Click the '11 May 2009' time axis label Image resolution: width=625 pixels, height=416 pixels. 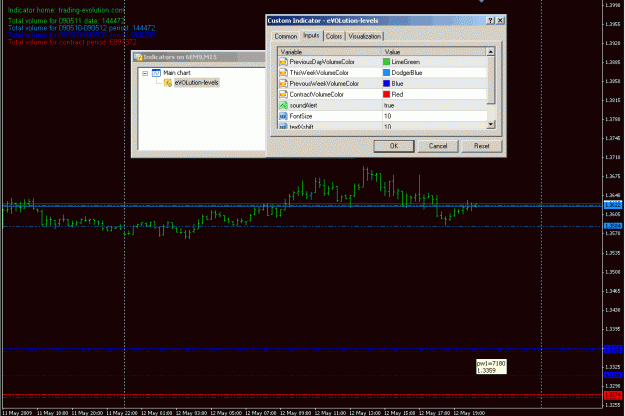pyautogui.click(x=17, y=413)
